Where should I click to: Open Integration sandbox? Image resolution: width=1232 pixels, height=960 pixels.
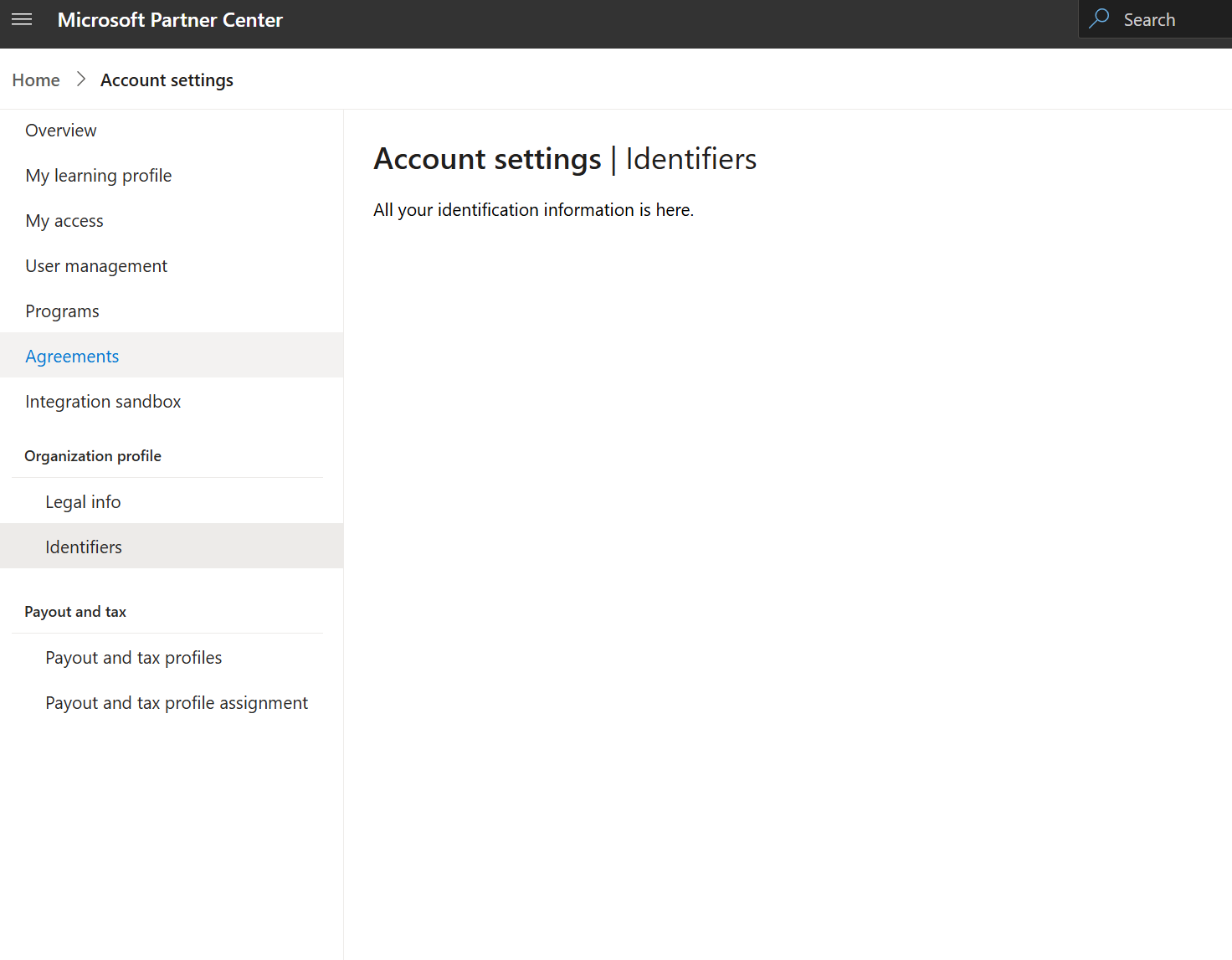point(103,402)
